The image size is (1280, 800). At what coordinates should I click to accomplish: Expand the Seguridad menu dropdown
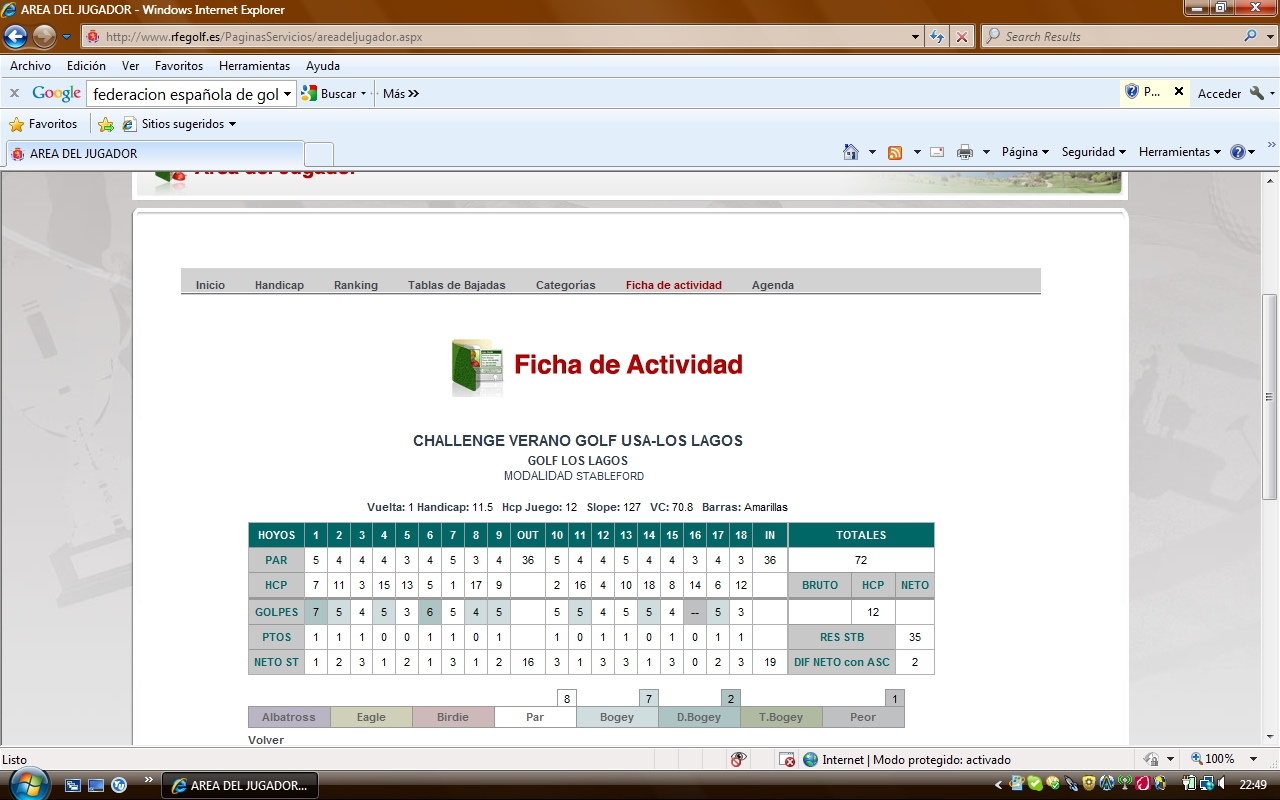pyautogui.click(x=1122, y=152)
